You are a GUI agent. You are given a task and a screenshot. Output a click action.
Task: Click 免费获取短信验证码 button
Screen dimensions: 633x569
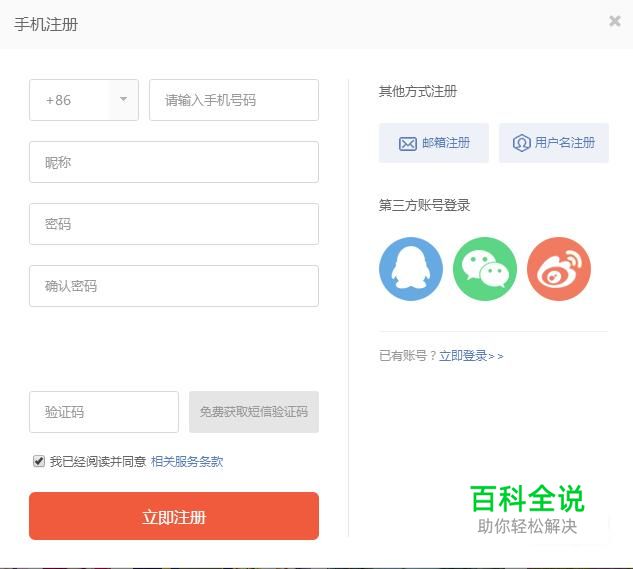click(x=254, y=412)
